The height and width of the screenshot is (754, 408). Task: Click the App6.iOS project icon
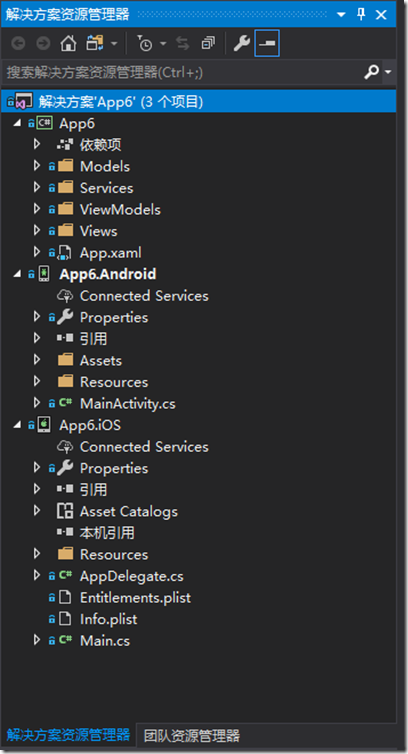point(44,425)
